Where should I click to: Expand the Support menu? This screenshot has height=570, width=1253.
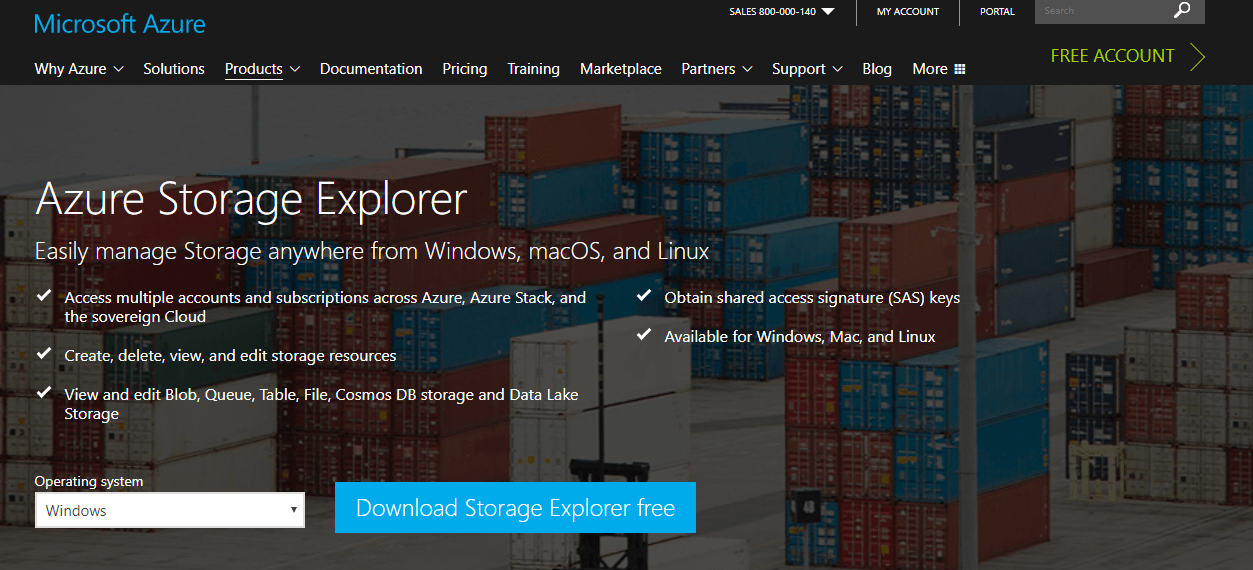(807, 69)
